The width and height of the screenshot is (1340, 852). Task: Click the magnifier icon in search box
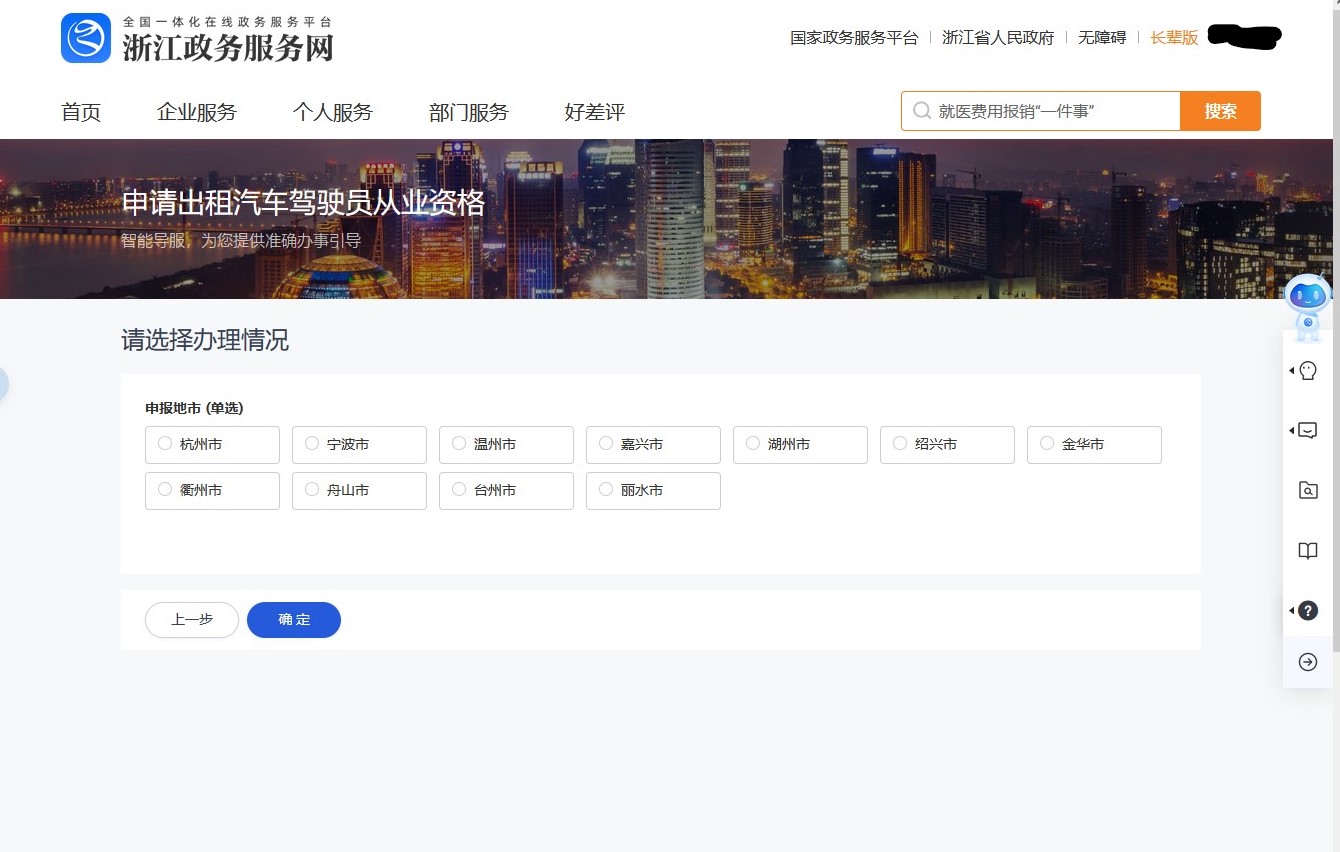pos(921,111)
